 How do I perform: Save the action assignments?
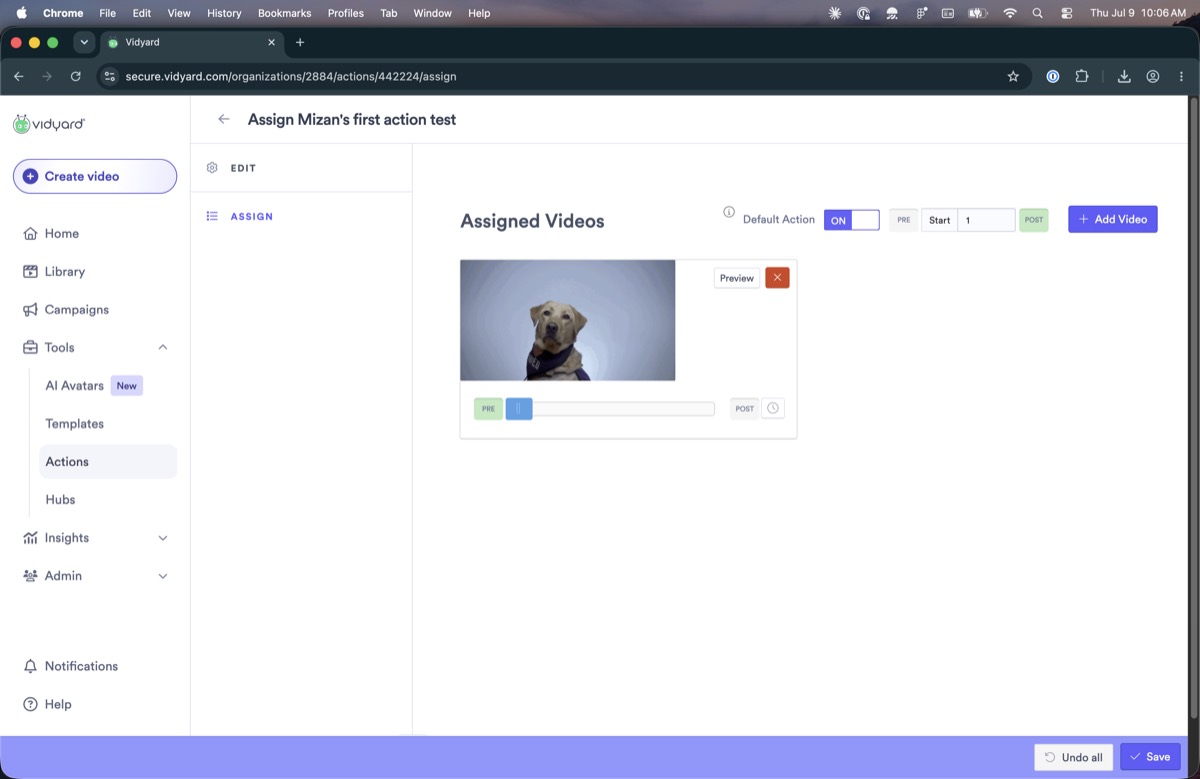[x=1150, y=757]
